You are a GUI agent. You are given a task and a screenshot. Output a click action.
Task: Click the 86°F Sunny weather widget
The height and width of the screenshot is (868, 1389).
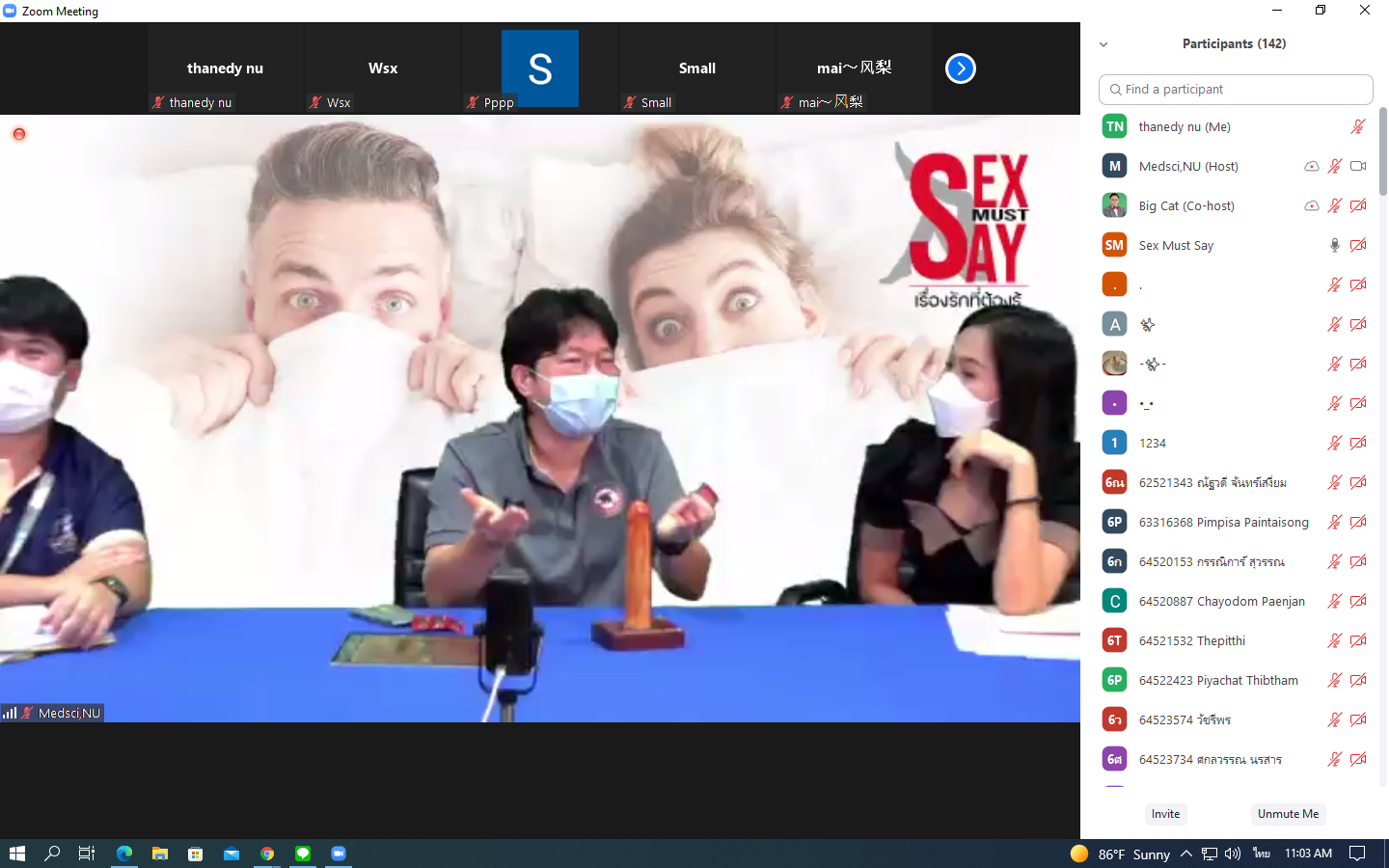[x=1120, y=854]
